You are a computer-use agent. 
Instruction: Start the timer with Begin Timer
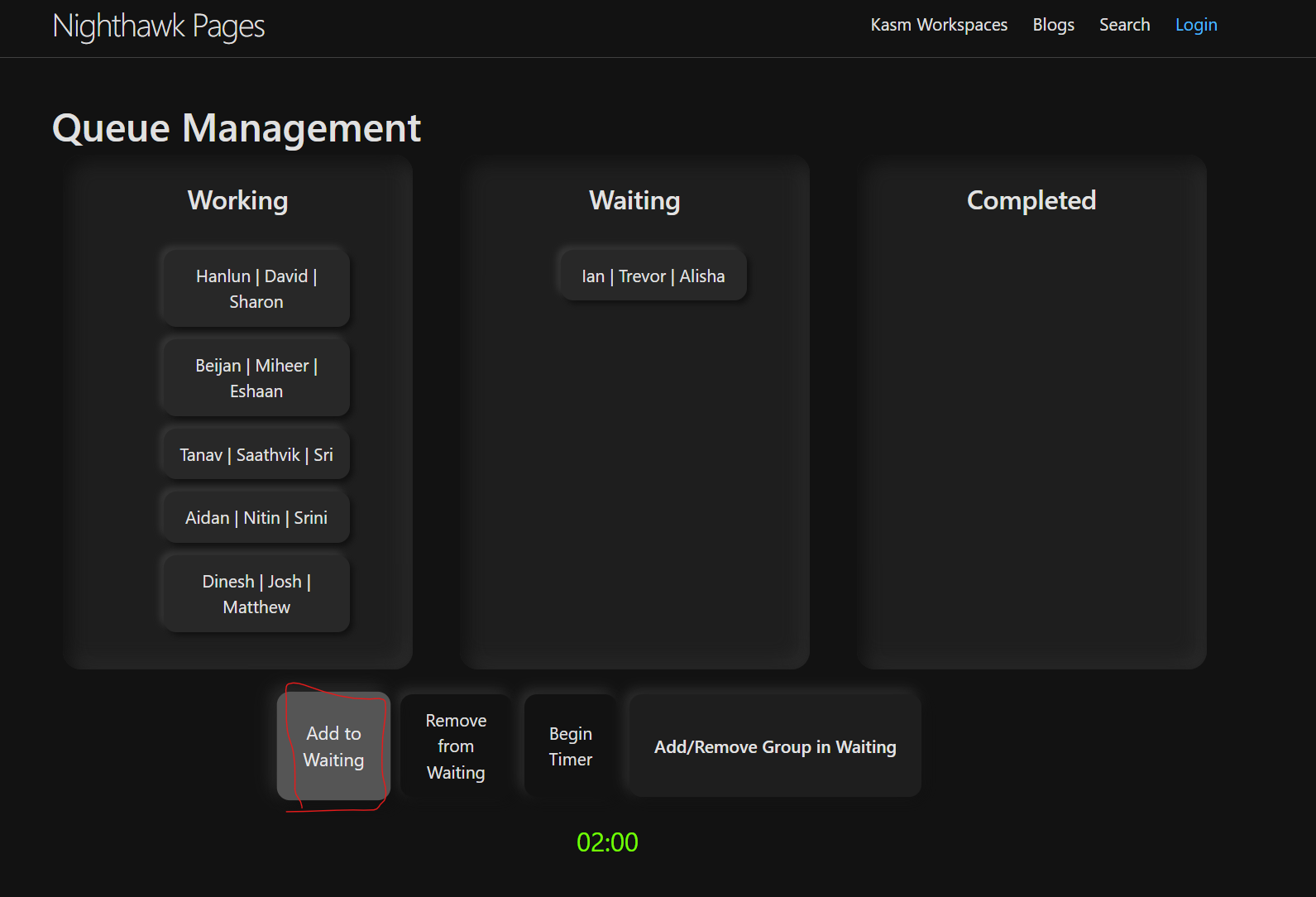tap(570, 746)
